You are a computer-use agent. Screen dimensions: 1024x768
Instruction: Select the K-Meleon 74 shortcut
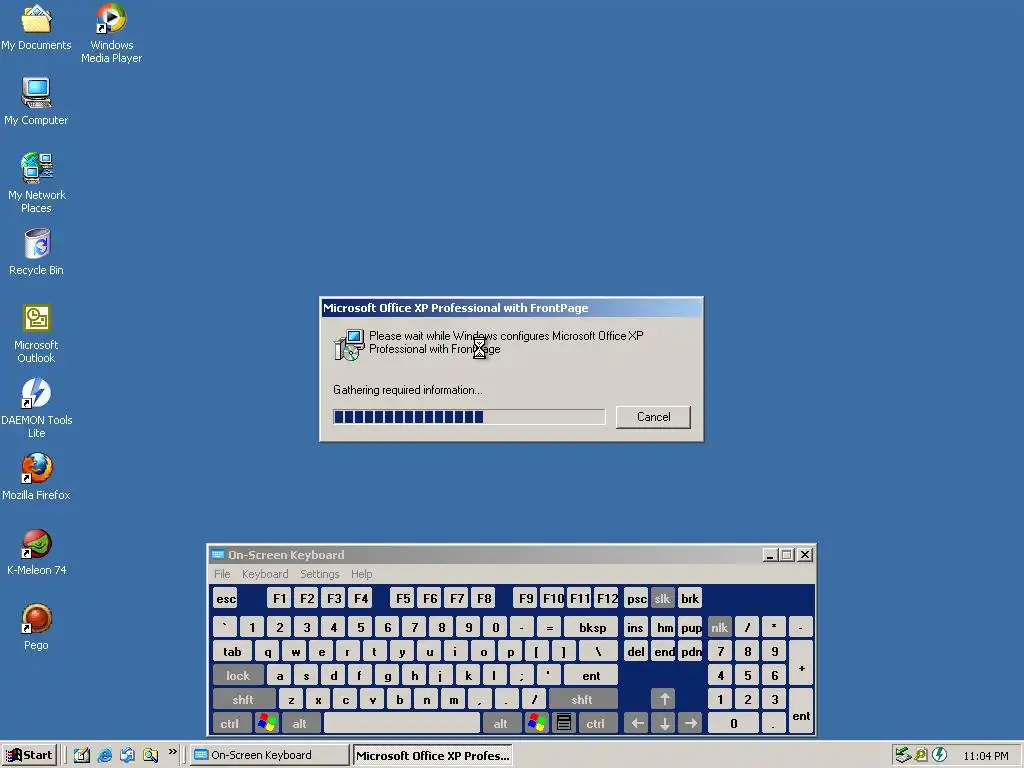(x=36, y=552)
